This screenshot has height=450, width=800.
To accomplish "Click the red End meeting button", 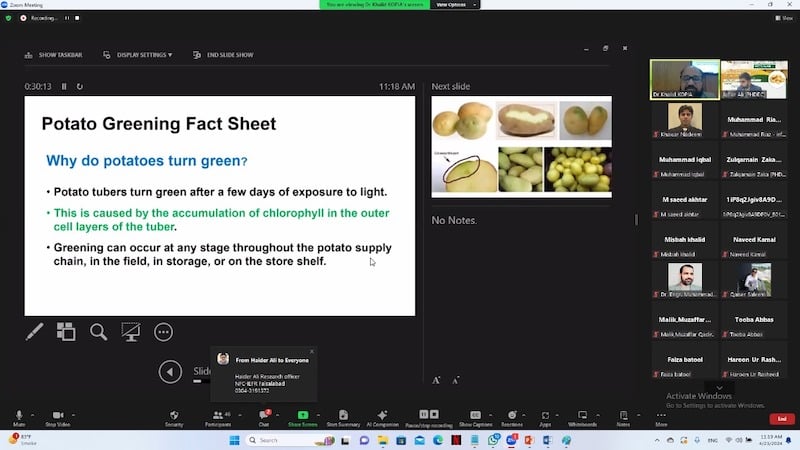I will point(782,418).
